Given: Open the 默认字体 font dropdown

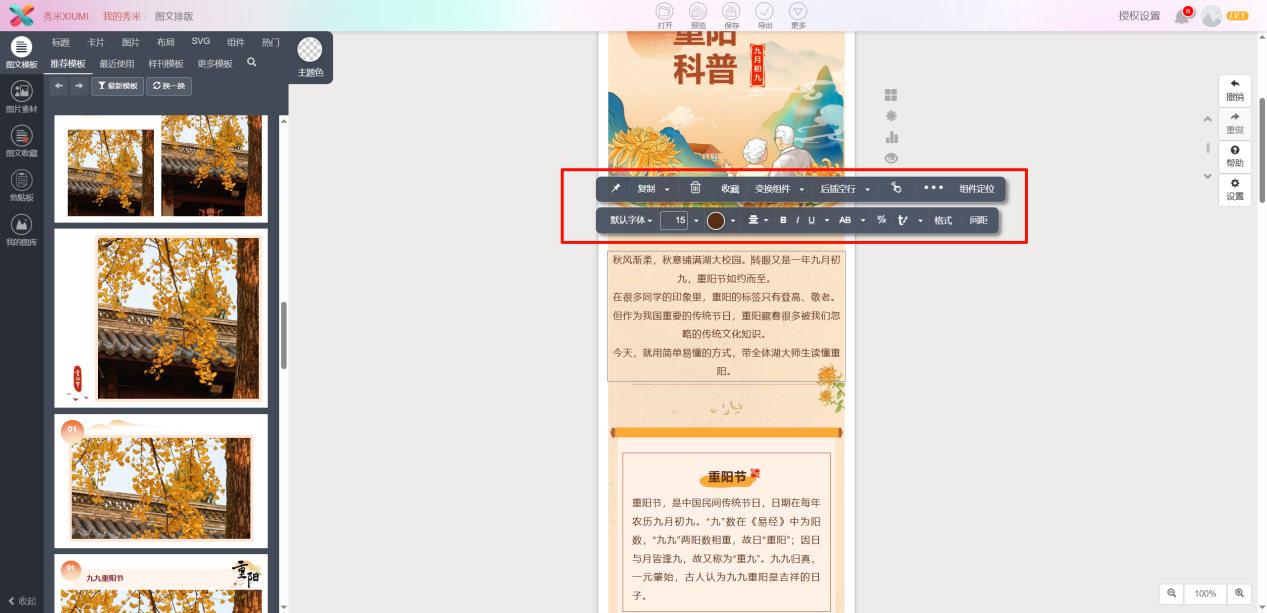Looking at the screenshot, I should tap(630, 220).
